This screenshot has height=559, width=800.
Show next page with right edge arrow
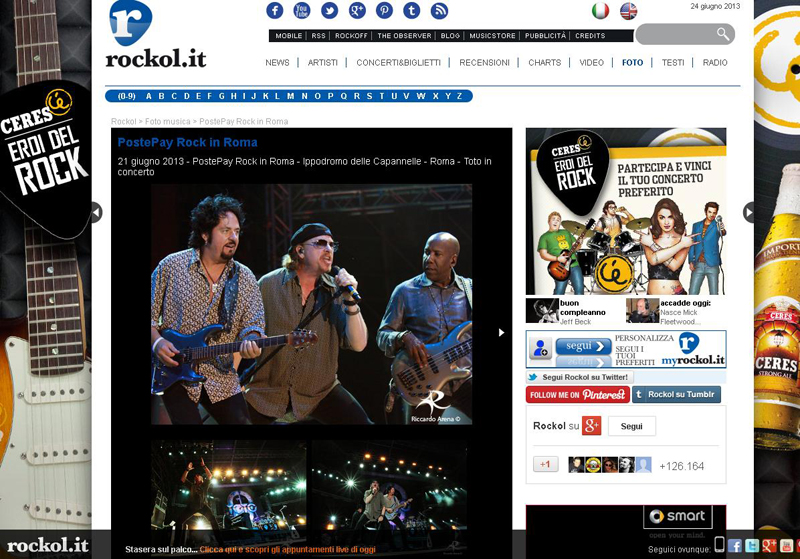pos(748,213)
